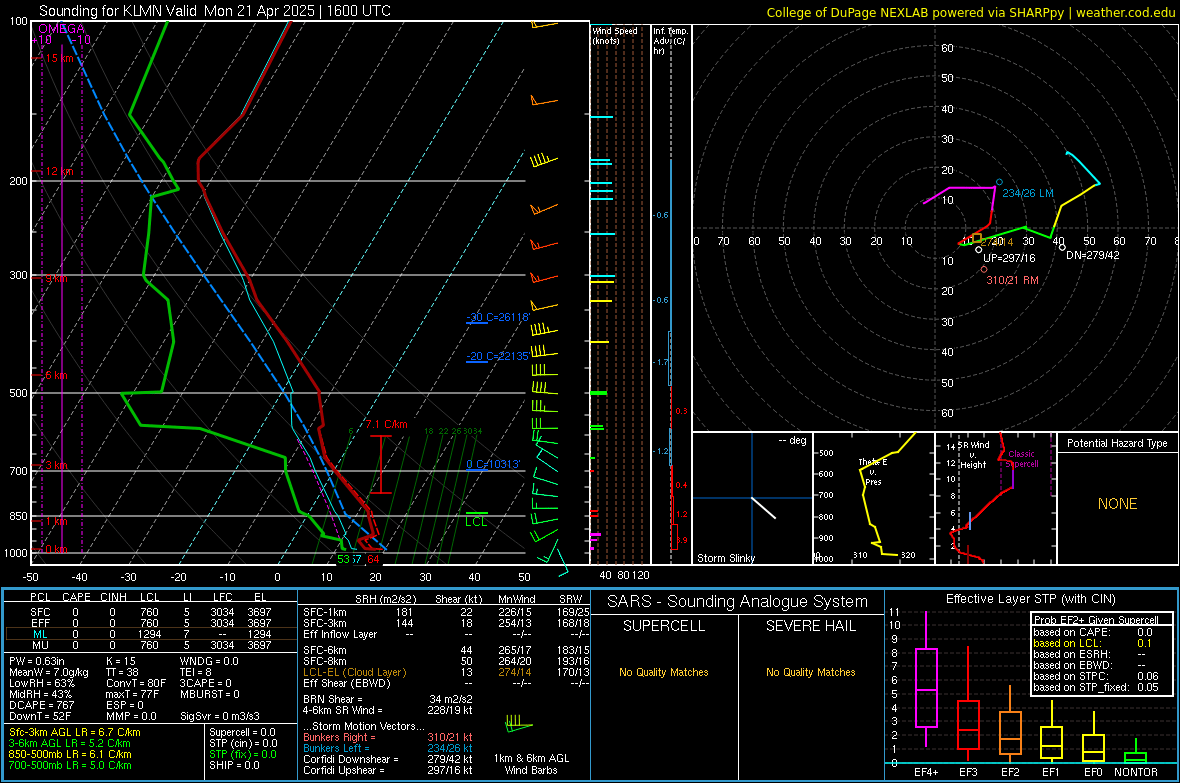
Task: Click the Corfidi Downshear = 279/42 kt row
Action: (388, 759)
